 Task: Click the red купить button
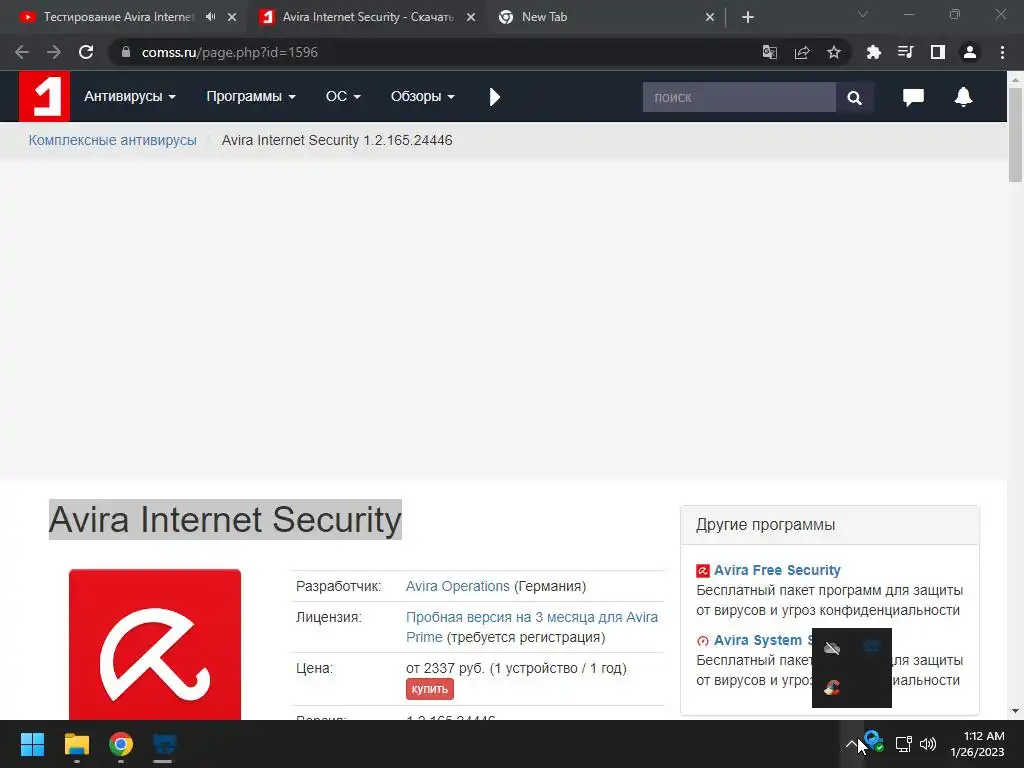(x=430, y=689)
